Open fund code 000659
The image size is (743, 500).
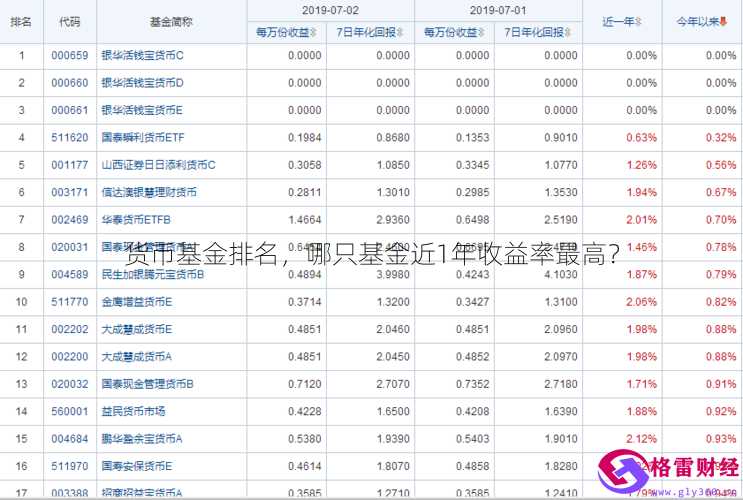click(70, 55)
